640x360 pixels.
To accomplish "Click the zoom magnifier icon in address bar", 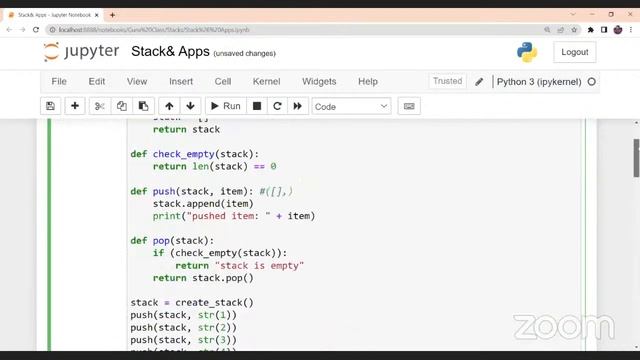I will pyautogui.click(x=547, y=30).
